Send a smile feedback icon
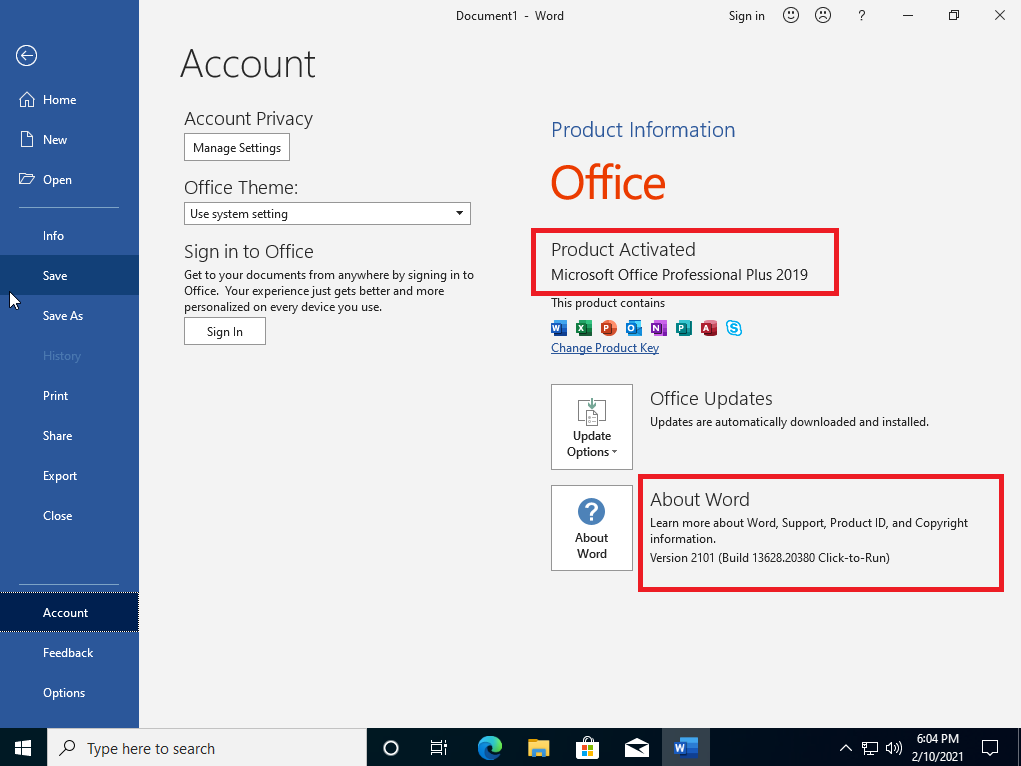This screenshot has width=1021, height=766. [790, 16]
